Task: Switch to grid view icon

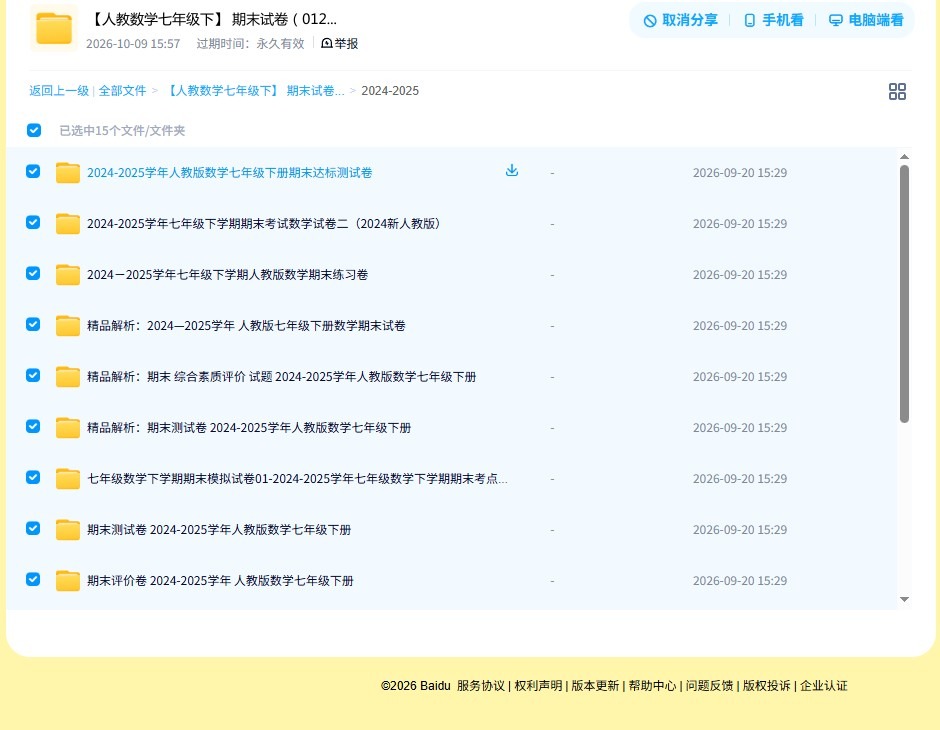Action: 897,91
